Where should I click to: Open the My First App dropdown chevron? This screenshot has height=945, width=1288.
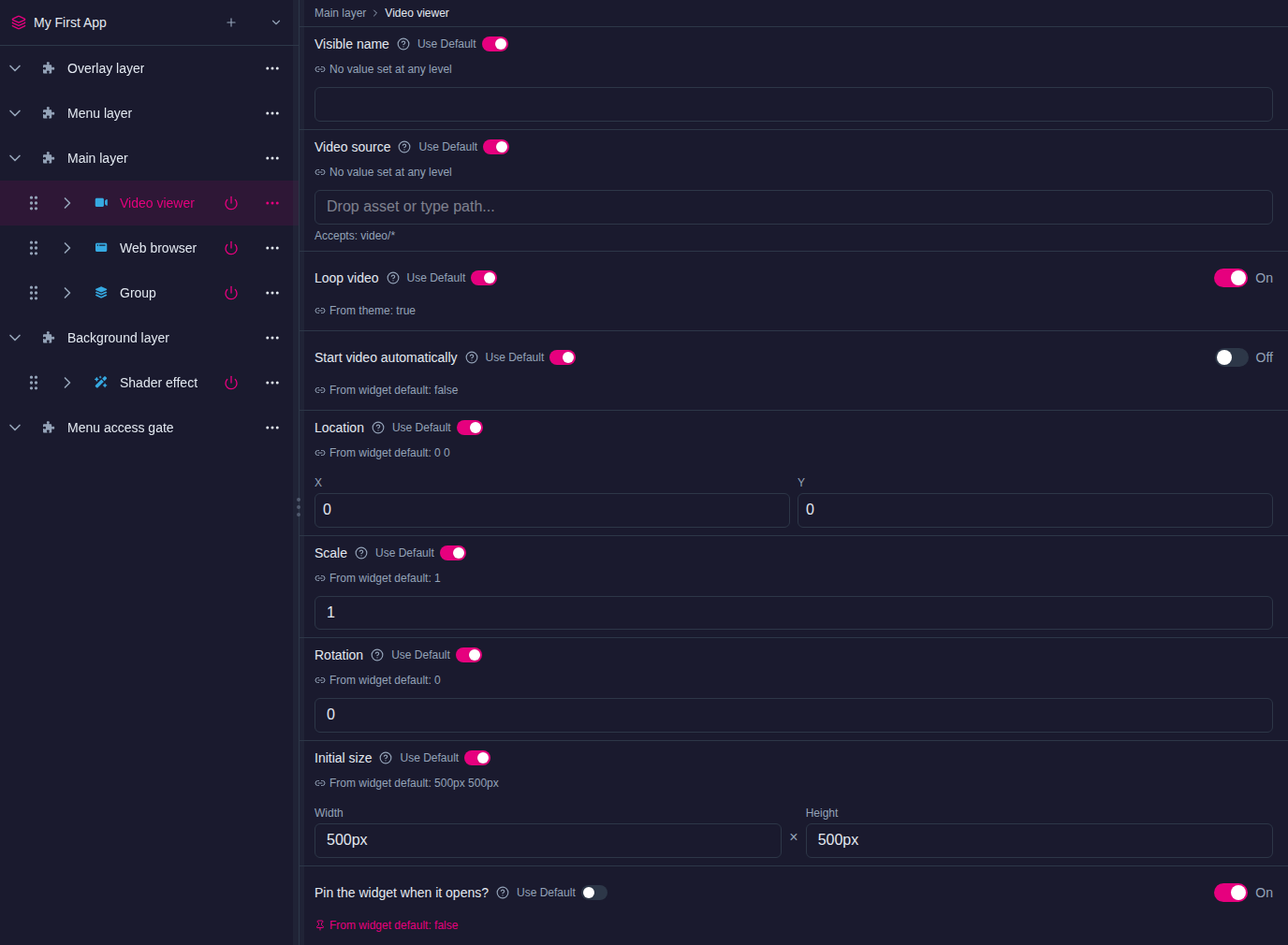[276, 22]
